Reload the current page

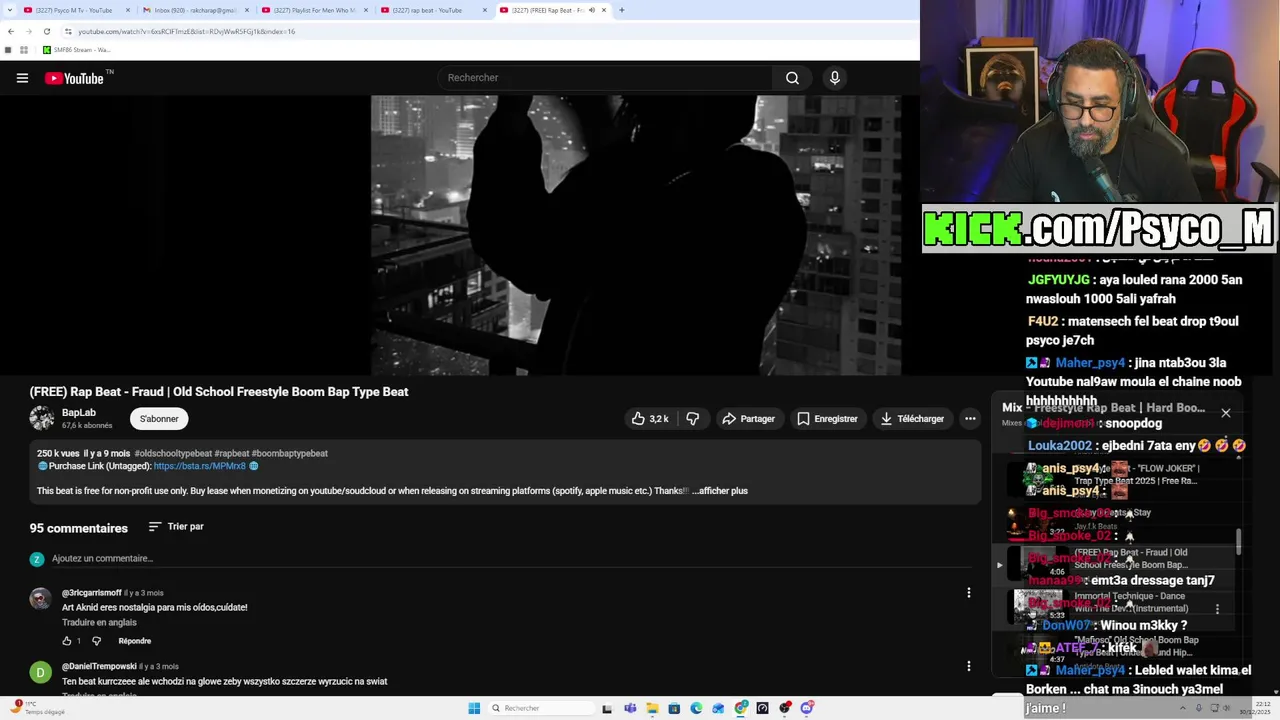(x=46, y=31)
